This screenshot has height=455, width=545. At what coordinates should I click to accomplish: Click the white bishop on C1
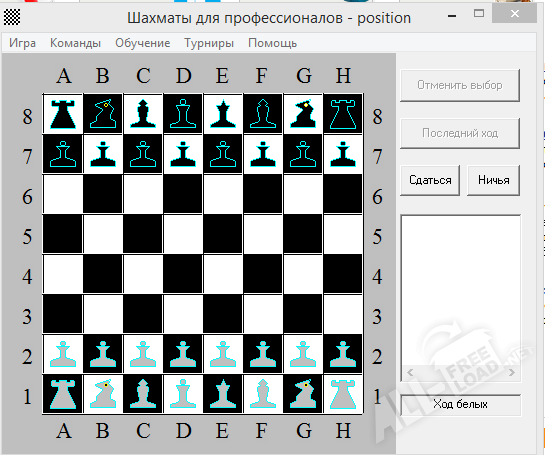coord(143,394)
